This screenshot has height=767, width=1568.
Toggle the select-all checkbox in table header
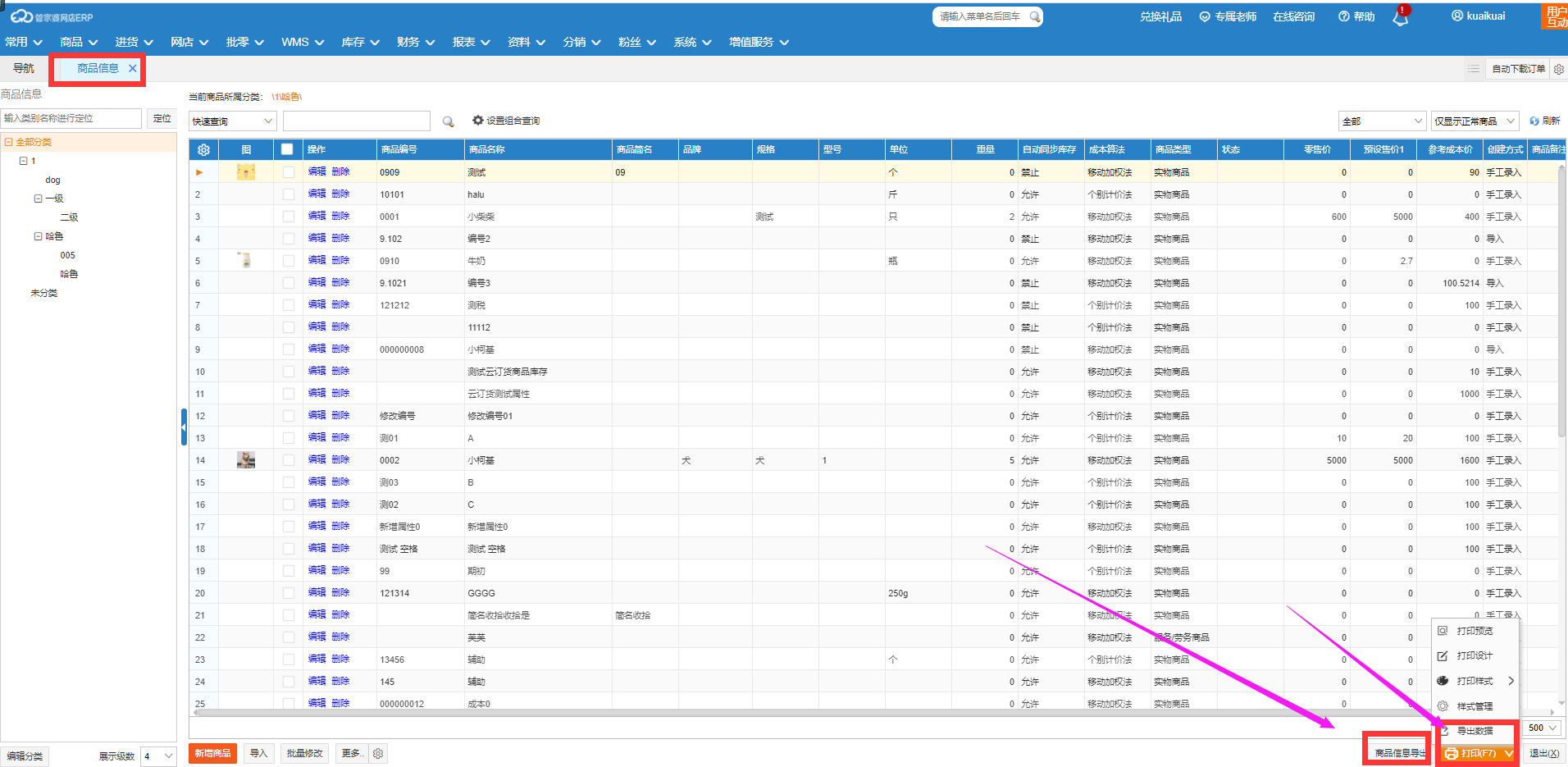[x=287, y=149]
